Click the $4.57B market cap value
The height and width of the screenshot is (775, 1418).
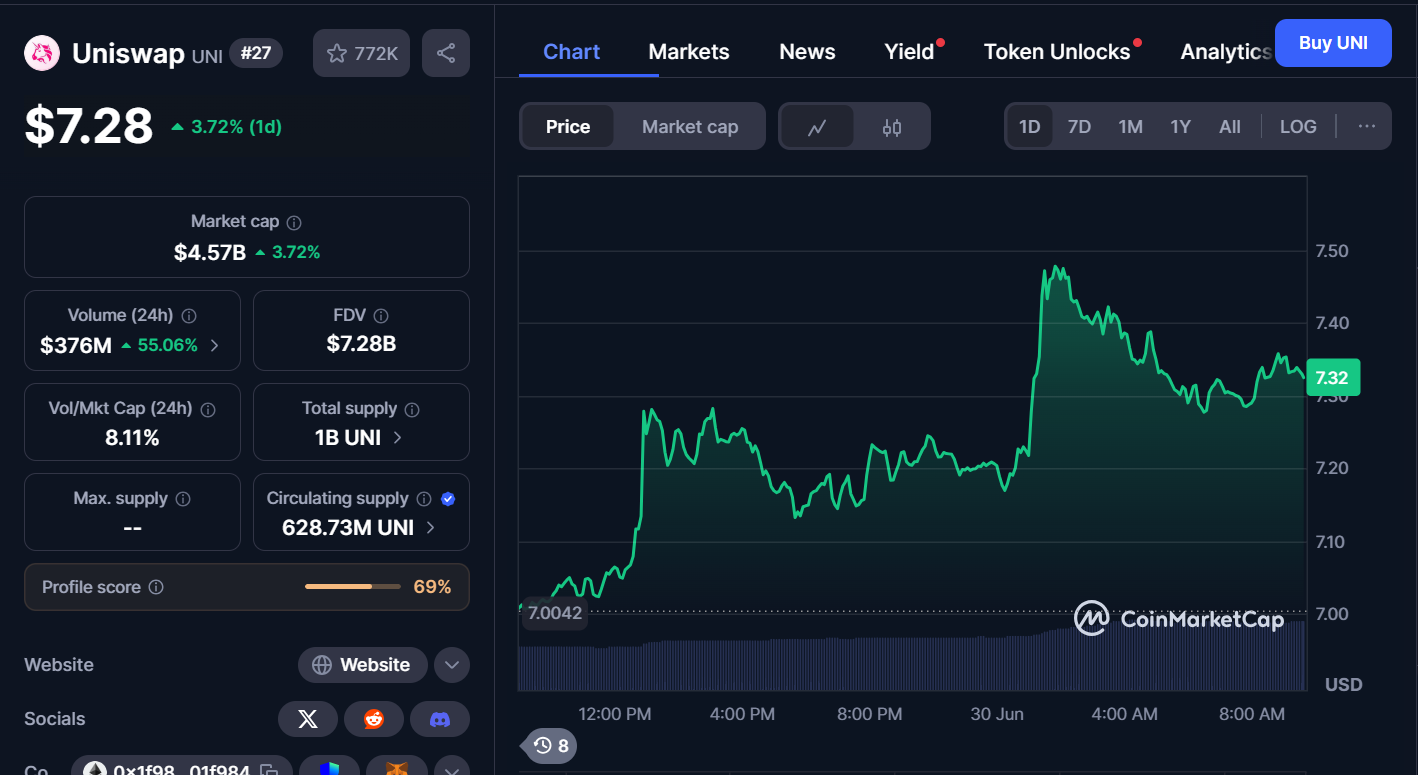click(210, 252)
